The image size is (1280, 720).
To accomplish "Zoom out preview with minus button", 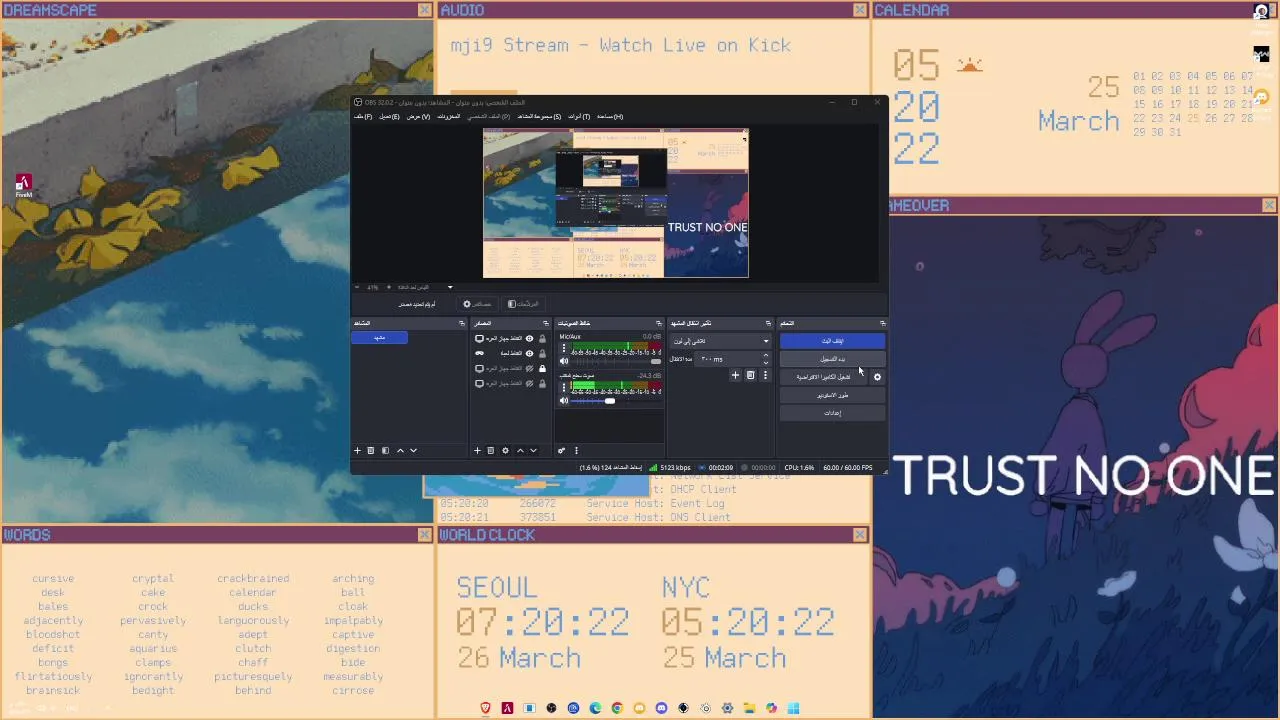I will tap(356, 287).
